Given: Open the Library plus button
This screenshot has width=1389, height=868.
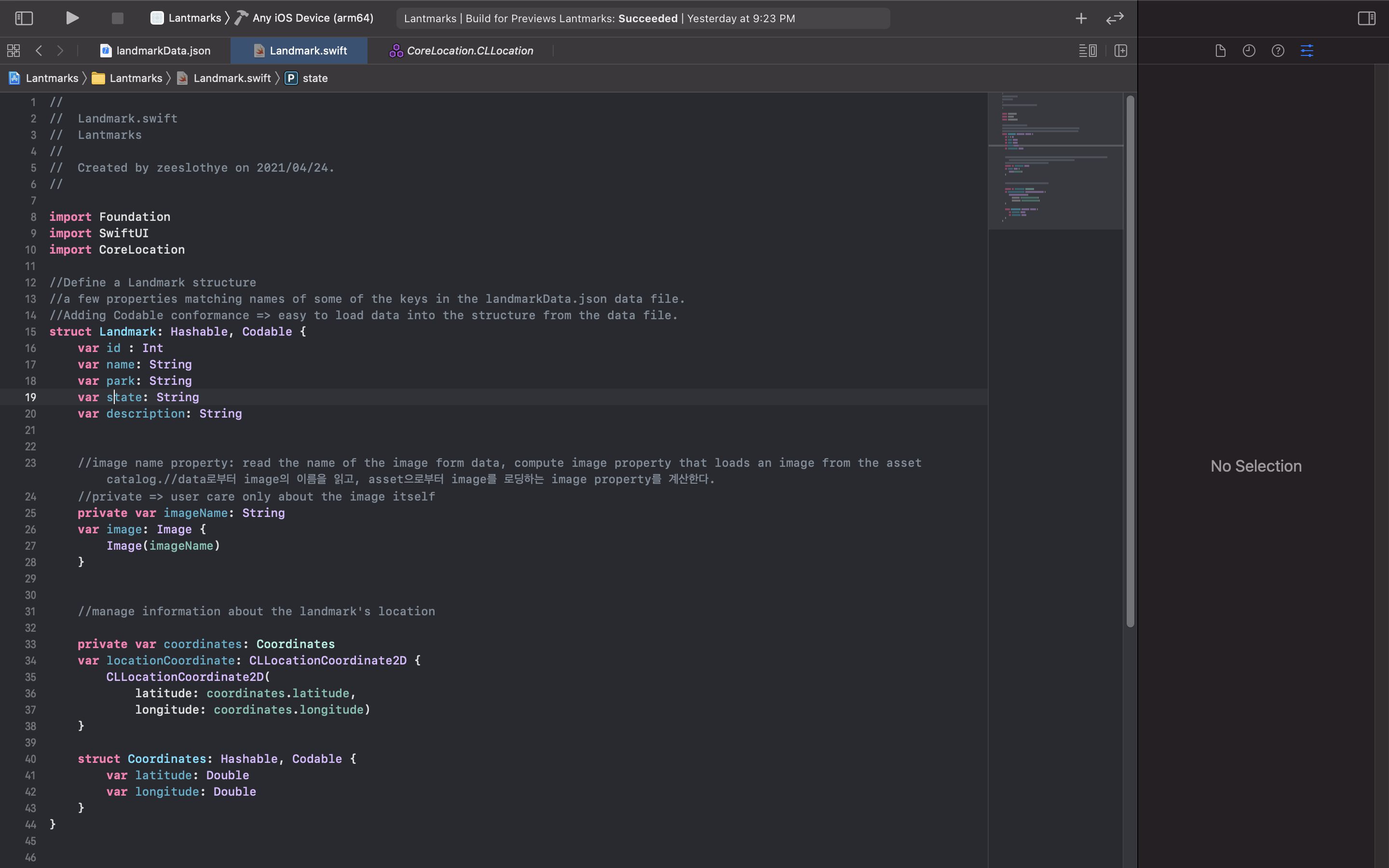Looking at the screenshot, I should (1081, 18).
